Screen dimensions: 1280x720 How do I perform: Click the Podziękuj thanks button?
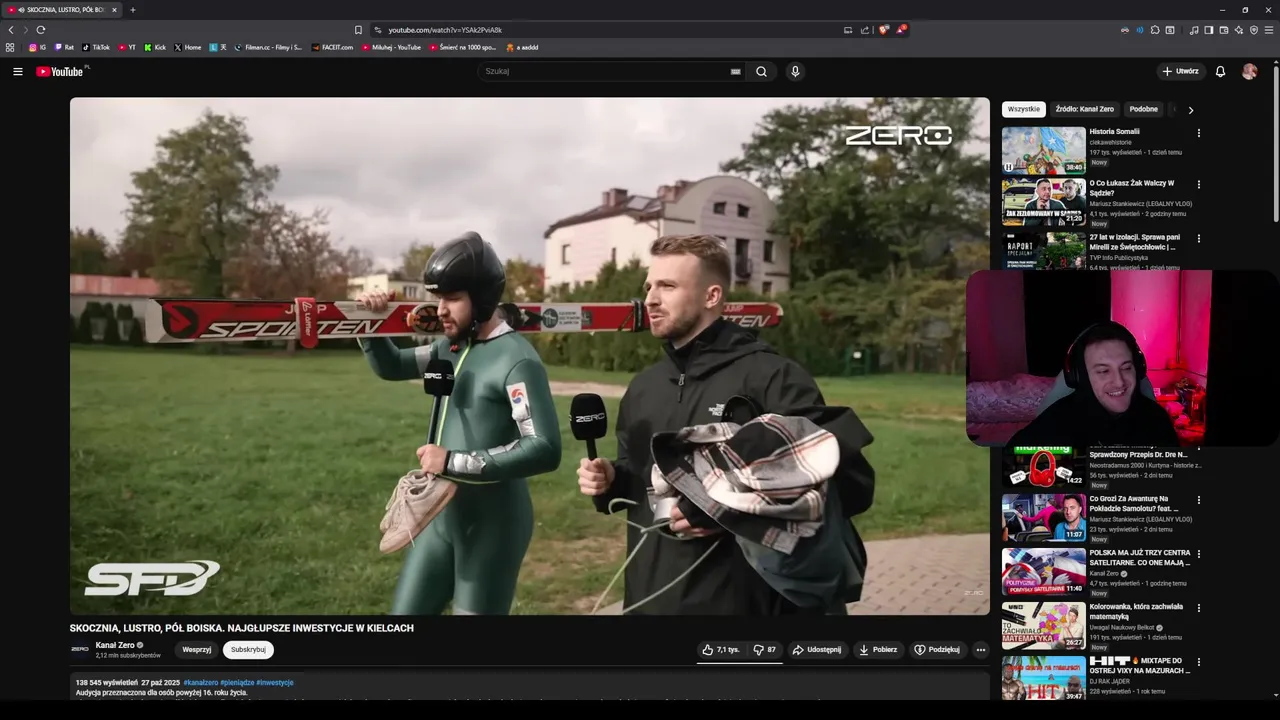(937, 649)
